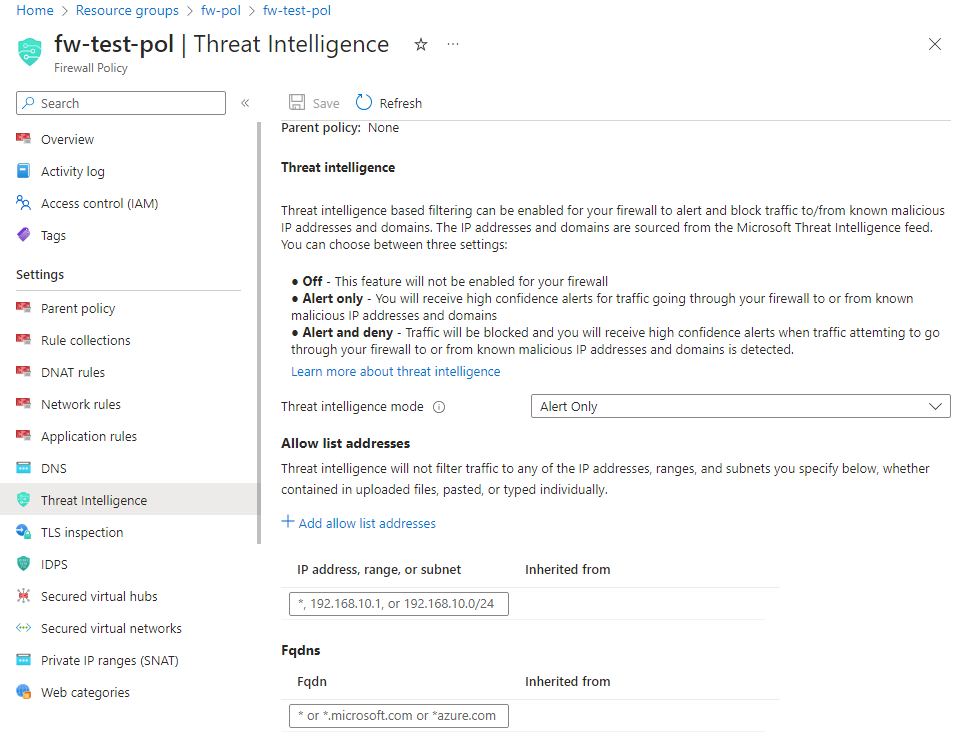Follow Learn more about threat intelligence link
This screenshot has height=744, width=969.
pyautogui.click(x=396, y=371)
